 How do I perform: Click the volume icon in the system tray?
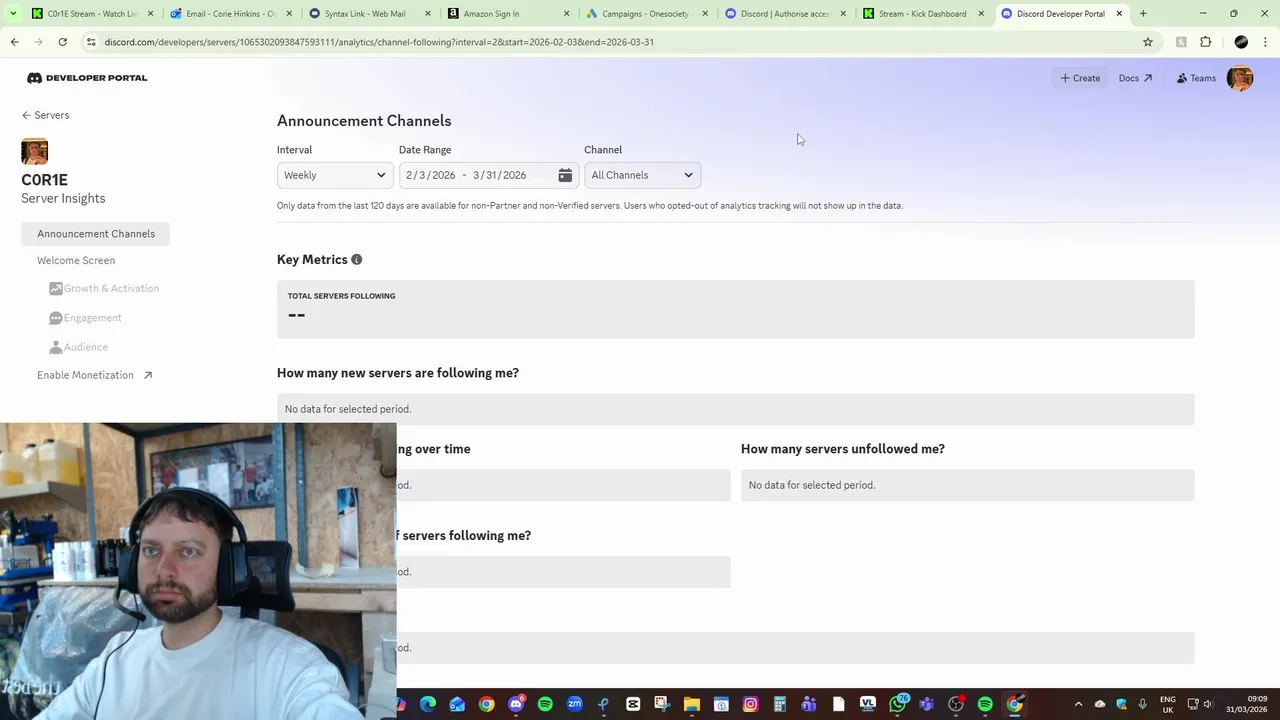[x=1207, y=704]
